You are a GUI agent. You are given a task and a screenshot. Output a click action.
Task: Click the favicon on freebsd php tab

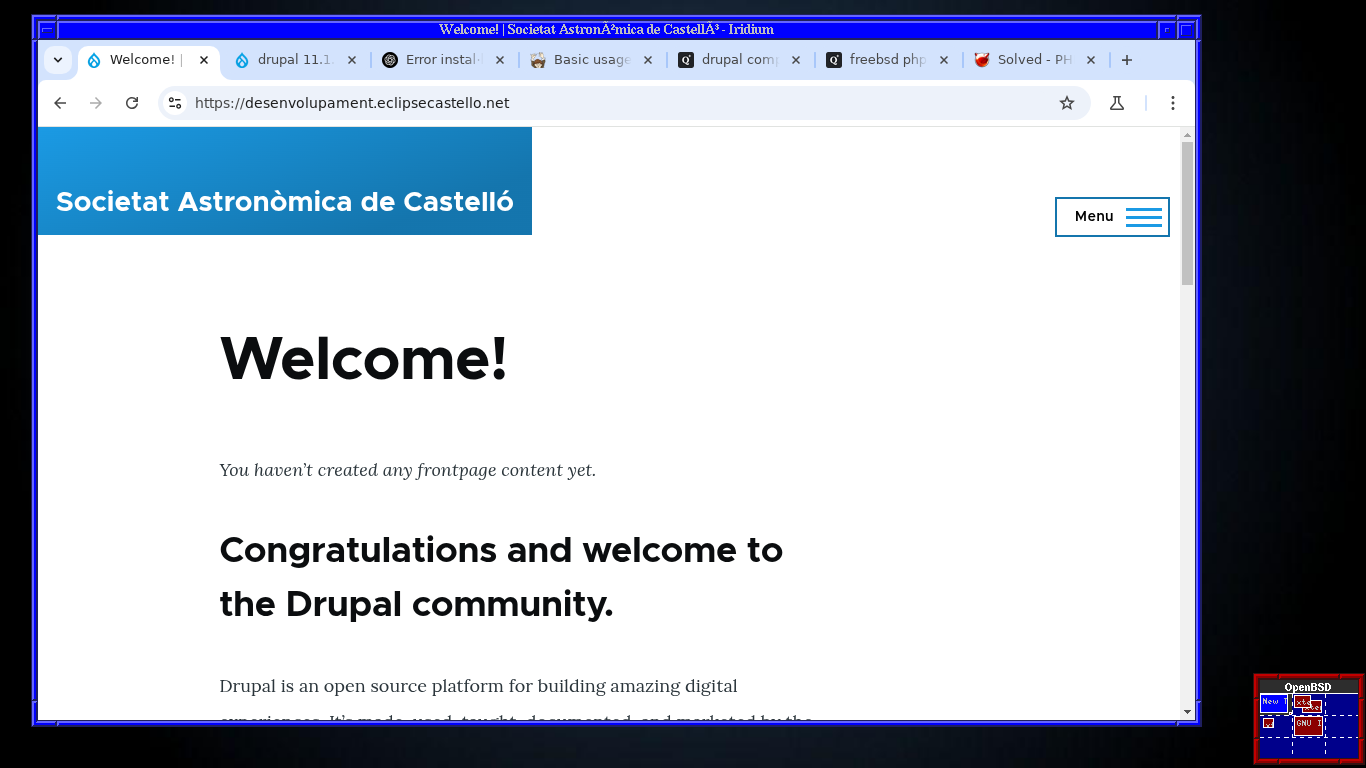click(x=834, y=60)
